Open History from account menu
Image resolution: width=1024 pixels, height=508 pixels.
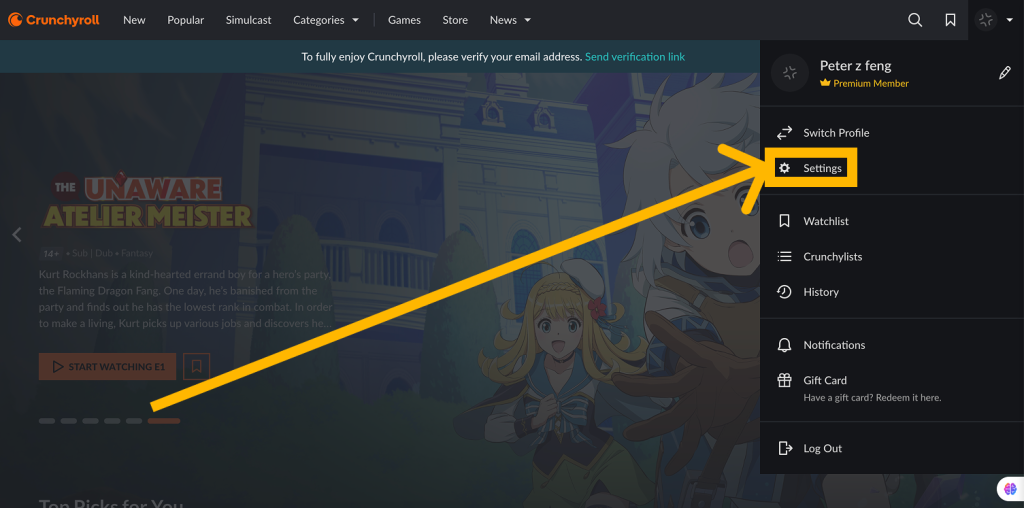coord(892,292)
